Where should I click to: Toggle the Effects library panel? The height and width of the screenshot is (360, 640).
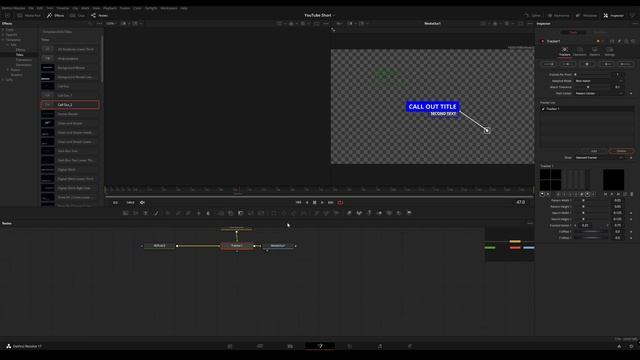tap(56, 16)
